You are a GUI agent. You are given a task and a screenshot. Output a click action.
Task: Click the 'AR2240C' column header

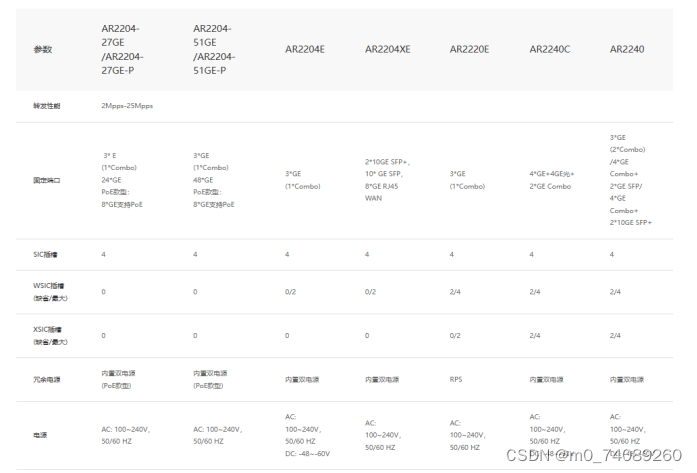coord(550,49)
